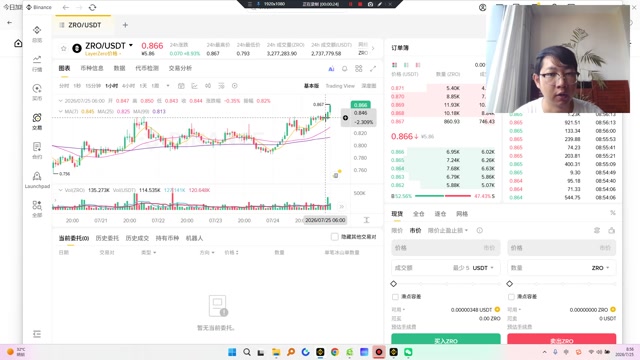The height and width of the screenshot is (360, 640).
Task: Click the chart axis scale icon near date axis
Action: click(367, 220)
